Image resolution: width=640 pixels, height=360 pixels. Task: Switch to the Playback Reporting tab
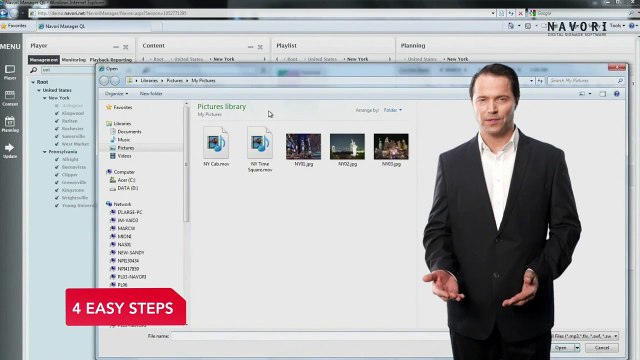point(111,60)
